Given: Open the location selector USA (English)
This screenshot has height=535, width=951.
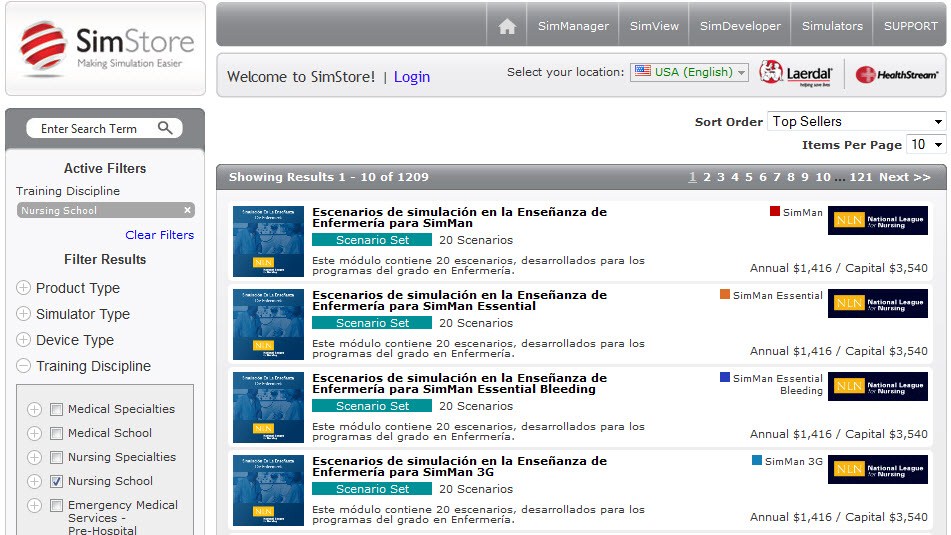Looking at the screenshot, I should point(689,72).
